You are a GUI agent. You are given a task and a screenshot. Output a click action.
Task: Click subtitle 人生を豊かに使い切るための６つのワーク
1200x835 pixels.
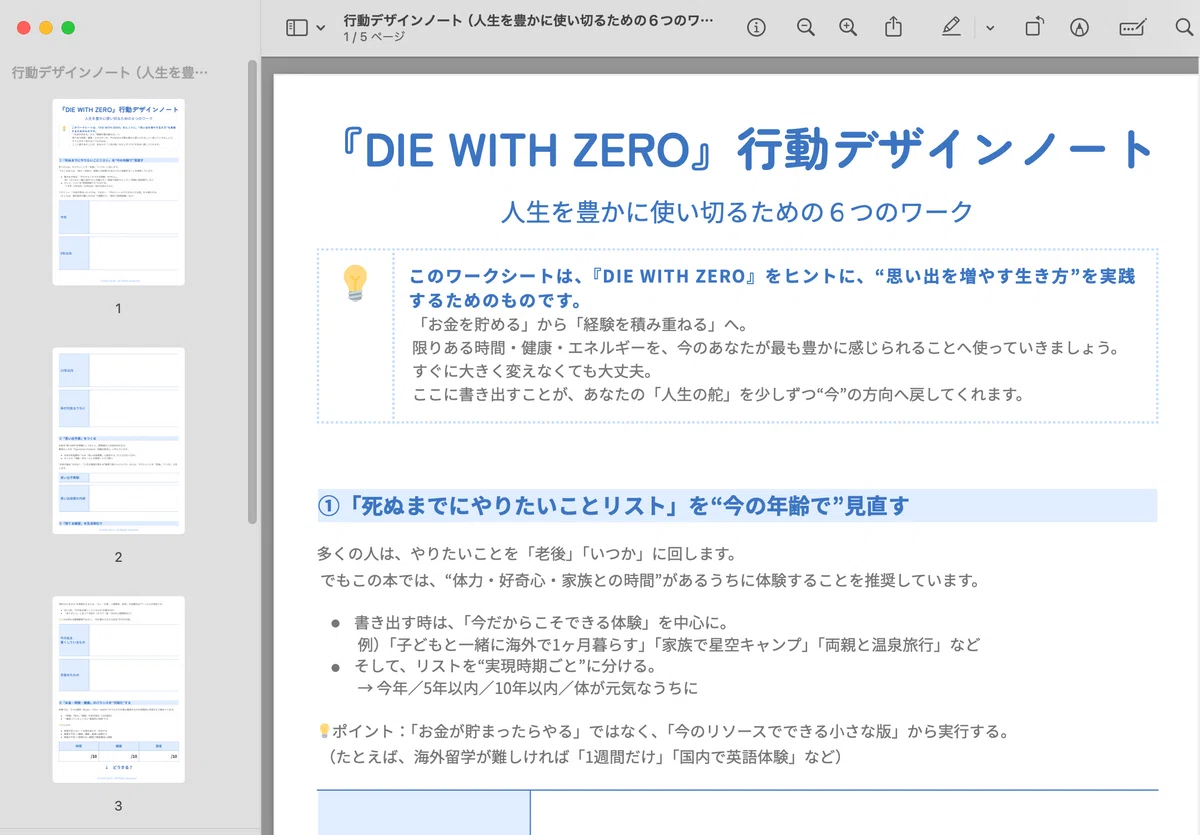pyautogui.click(x=737, y=212)
